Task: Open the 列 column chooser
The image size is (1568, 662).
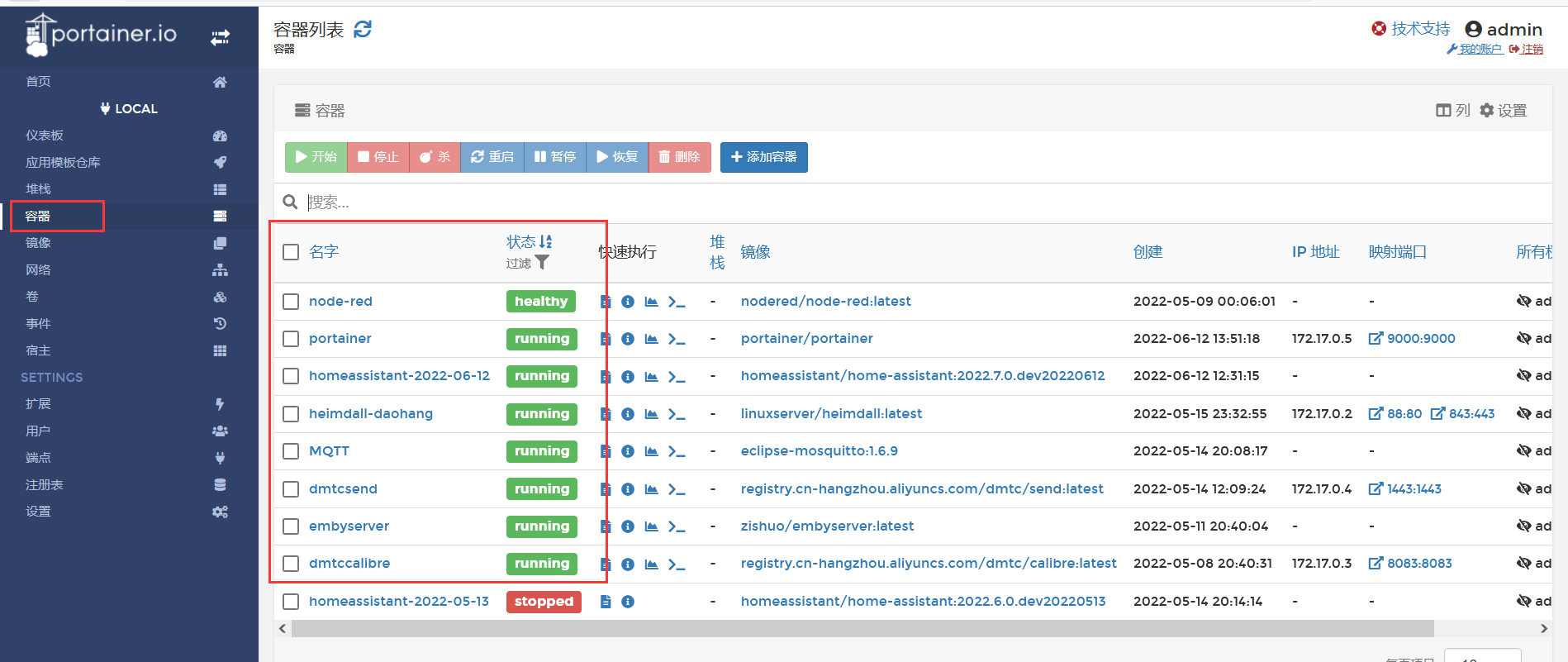Action: (1452, 111)
